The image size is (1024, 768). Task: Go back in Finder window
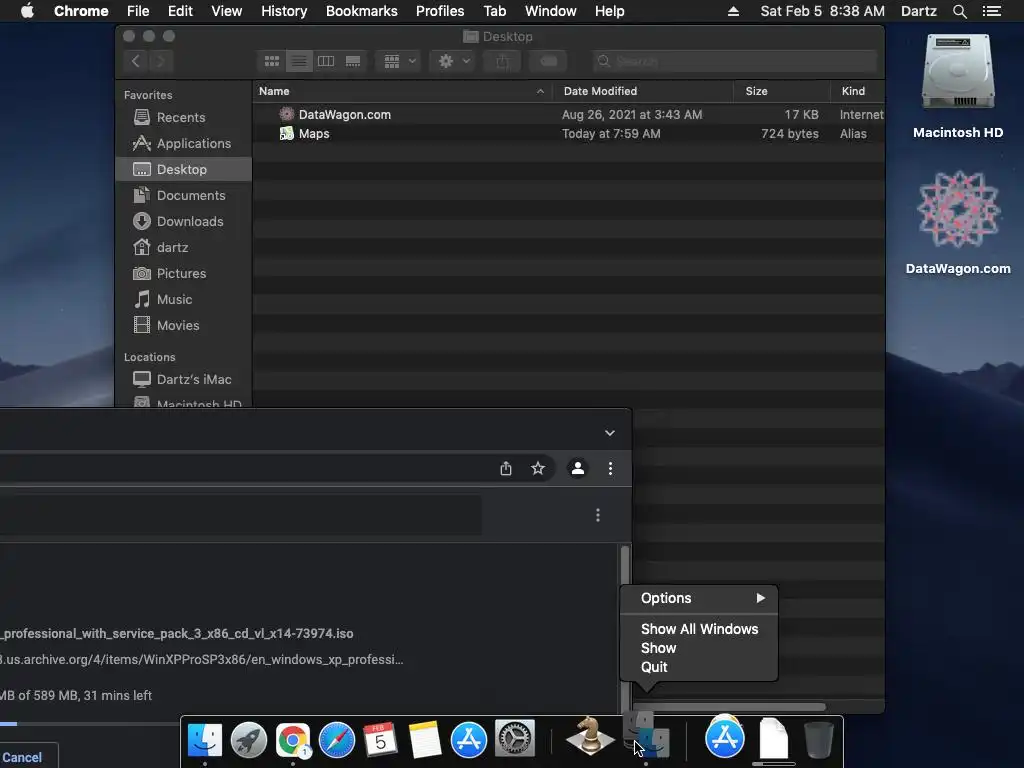coord(136,61)
